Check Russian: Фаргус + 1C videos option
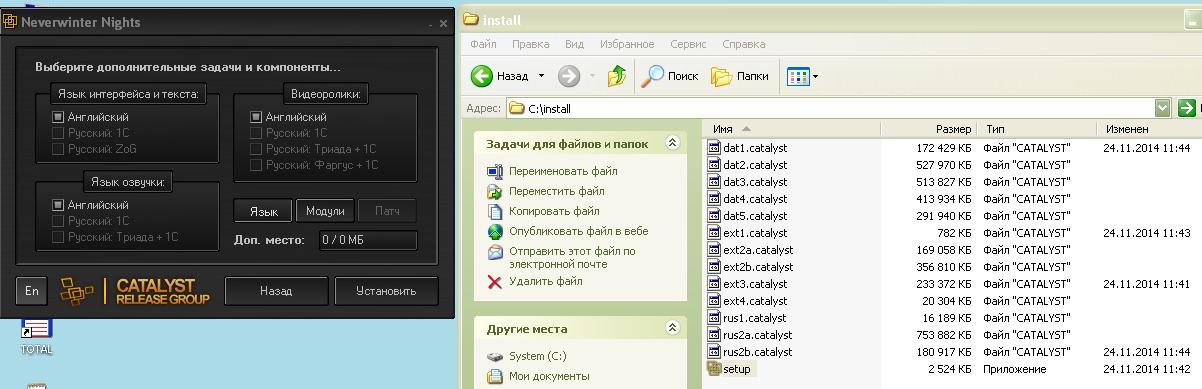 pos(256,165)
